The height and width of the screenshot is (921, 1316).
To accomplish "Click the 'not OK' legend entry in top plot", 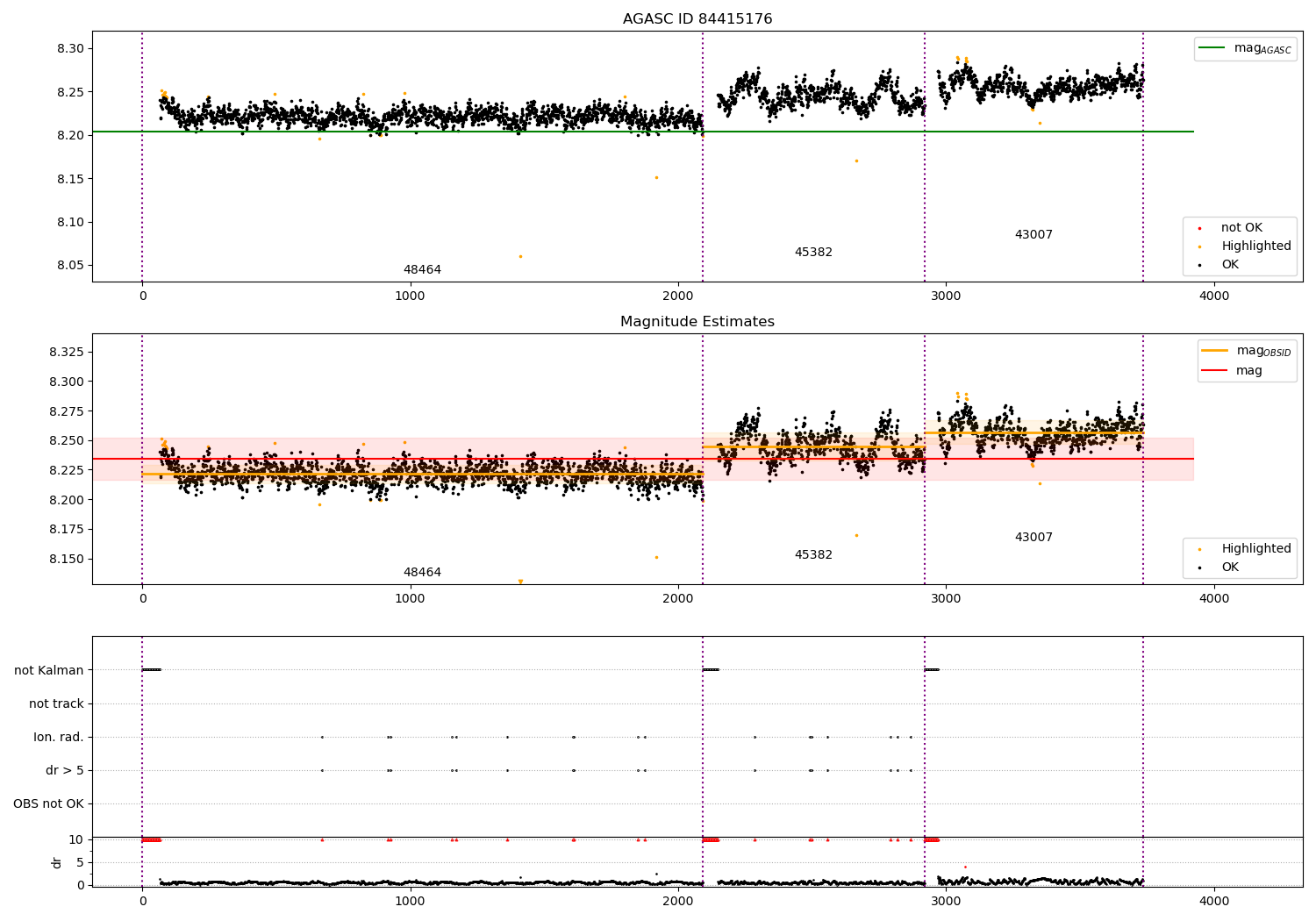I will [x=1241, y=227].
